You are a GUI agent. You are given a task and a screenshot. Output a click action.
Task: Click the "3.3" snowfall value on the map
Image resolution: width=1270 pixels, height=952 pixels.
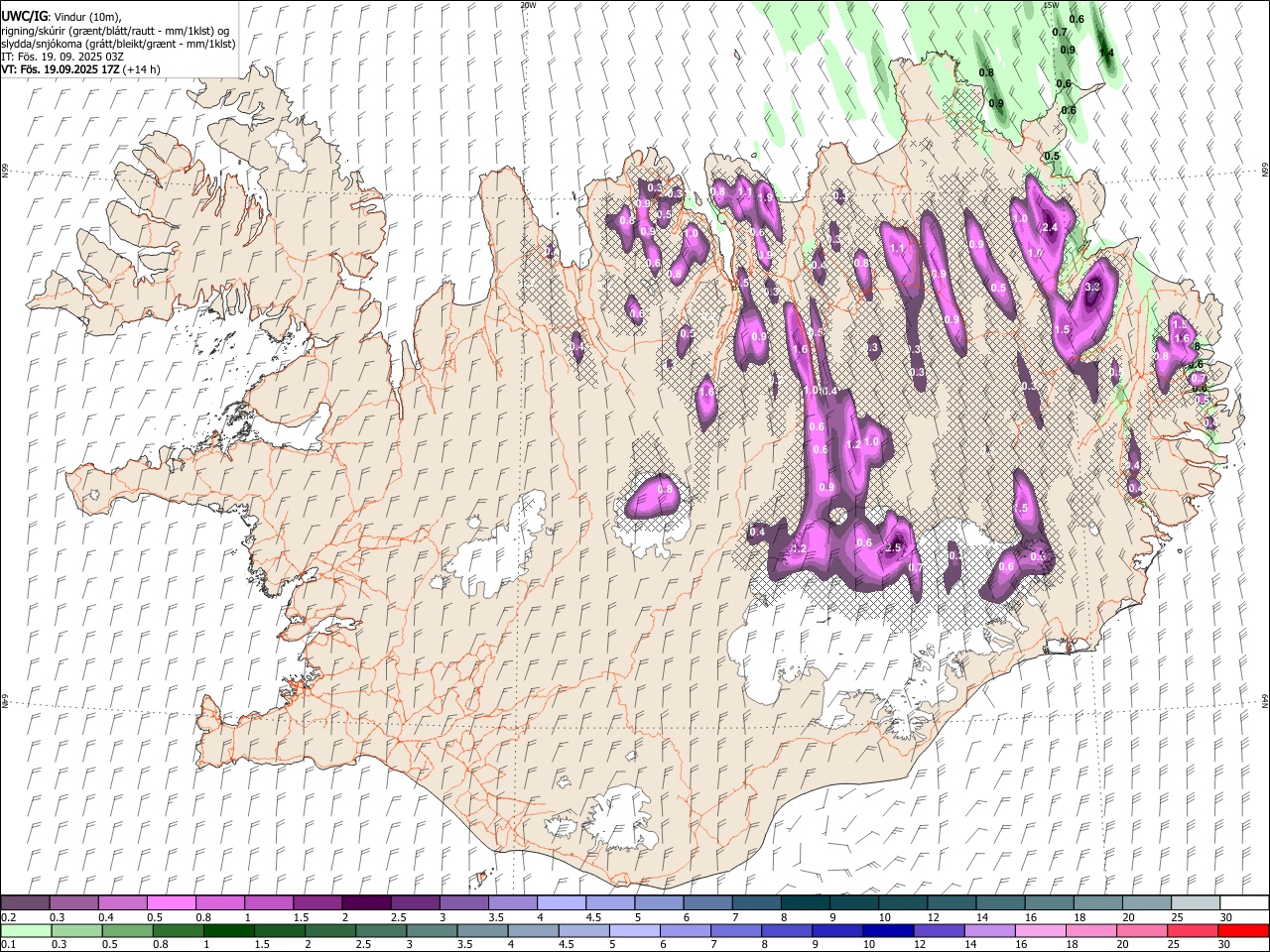coord(1092,287)
